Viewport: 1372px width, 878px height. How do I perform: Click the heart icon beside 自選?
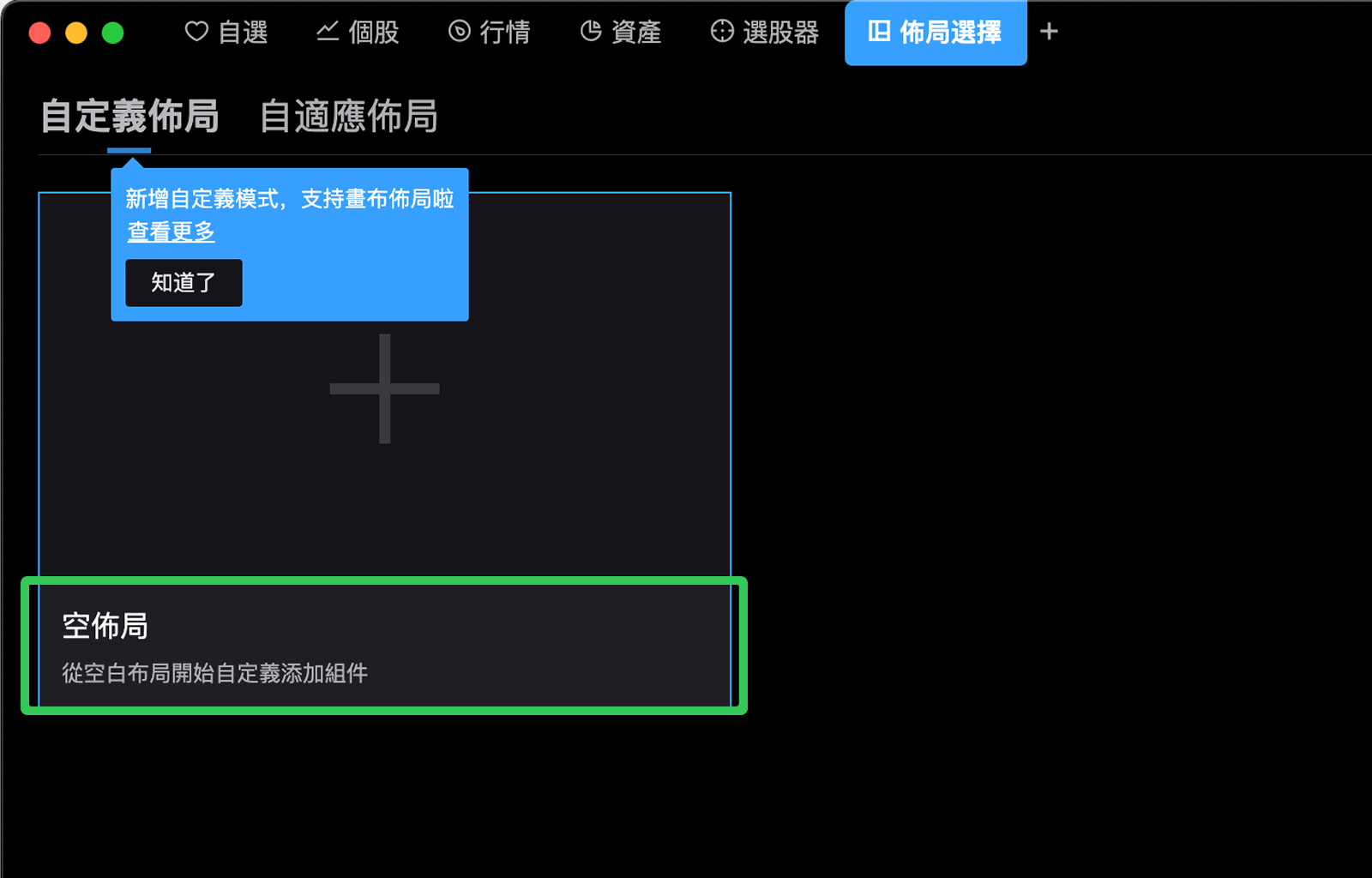click(196, 32)
